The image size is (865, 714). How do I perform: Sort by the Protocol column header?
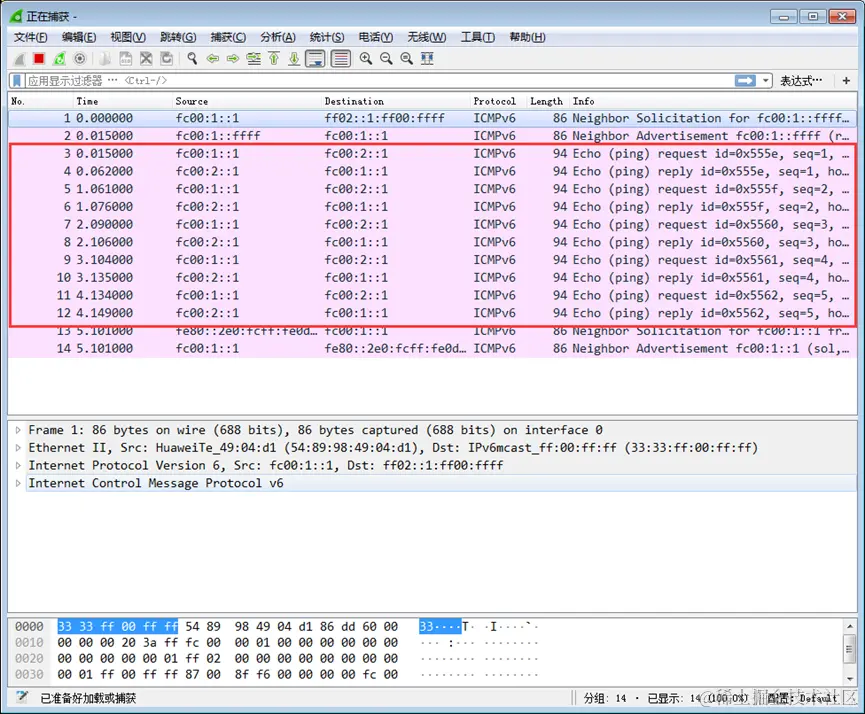[x=499, y=101]
